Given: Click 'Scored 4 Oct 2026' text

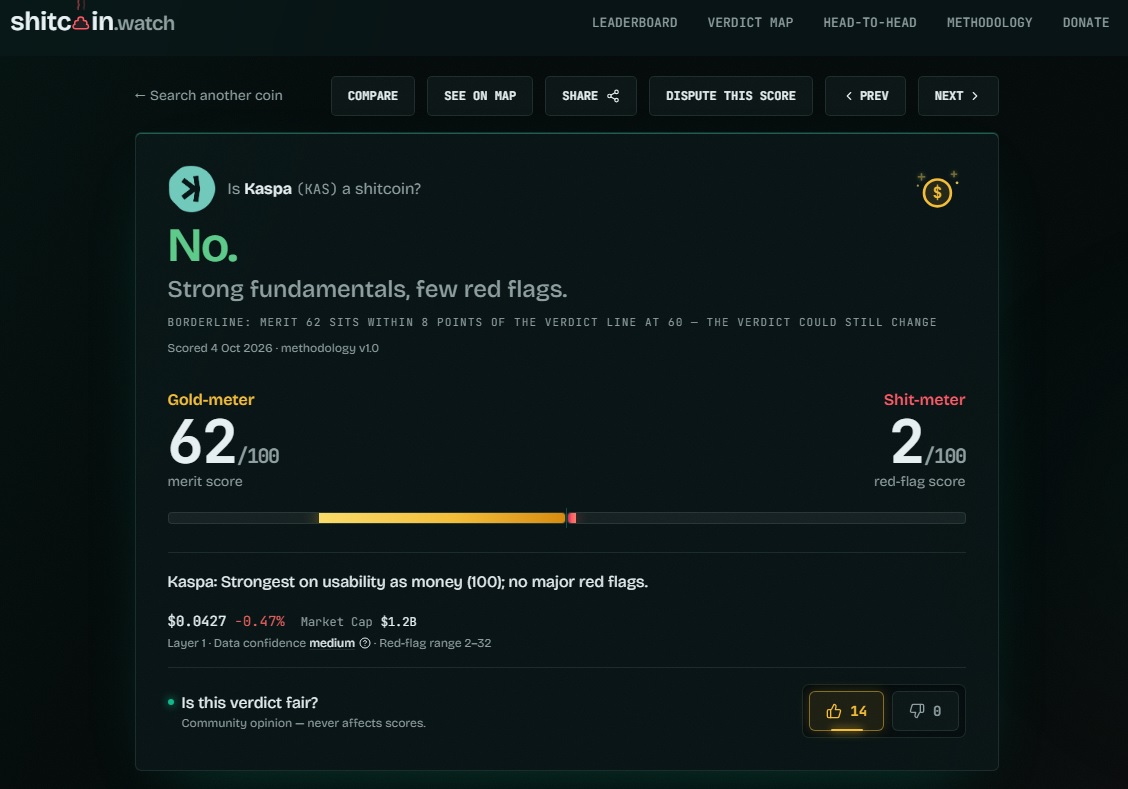Looking at the screenshot, I should pos(219,348).
